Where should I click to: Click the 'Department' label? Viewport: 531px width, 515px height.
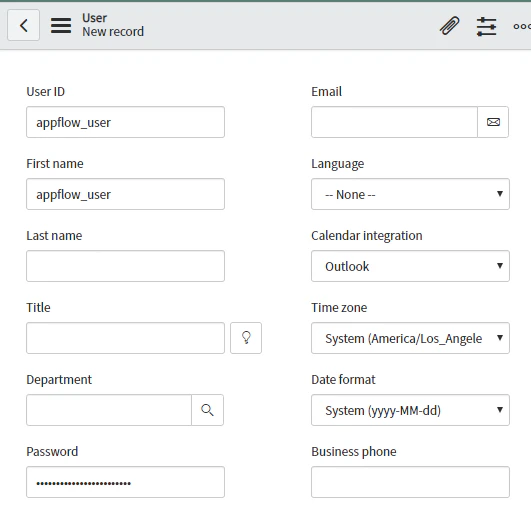click(59, 380)
